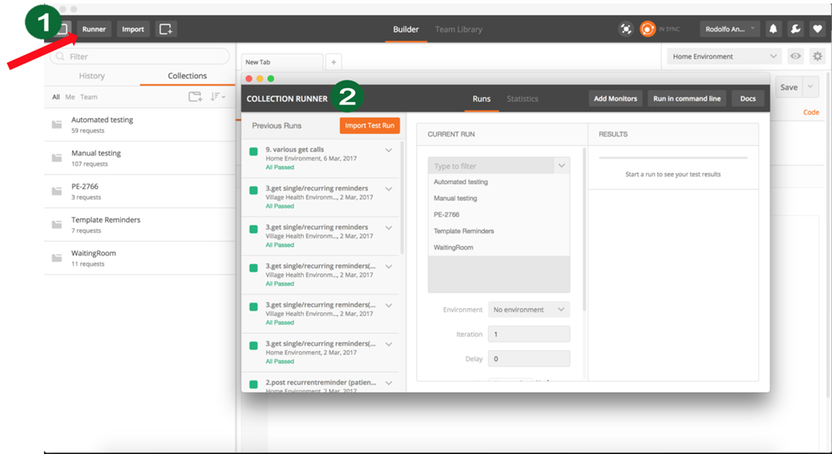Choose Template Reminders in the runner list
832x454 pixels.
(x=499, y=231)
